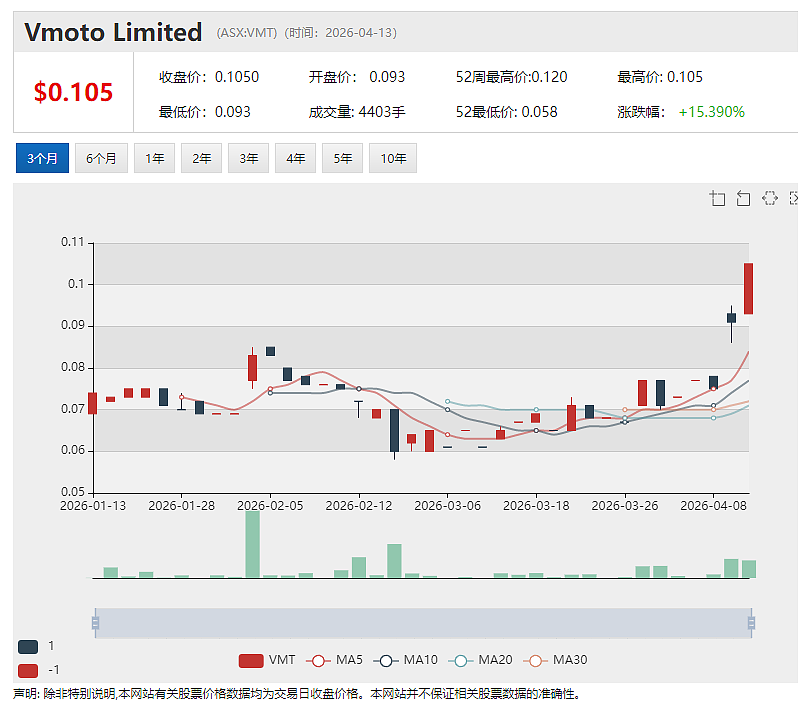Image resolution: width=811 pixels, height=716 pixels.
Task: Switch to the 6个月 range tab
Action: pyautogui.click(x=101, y=158)
